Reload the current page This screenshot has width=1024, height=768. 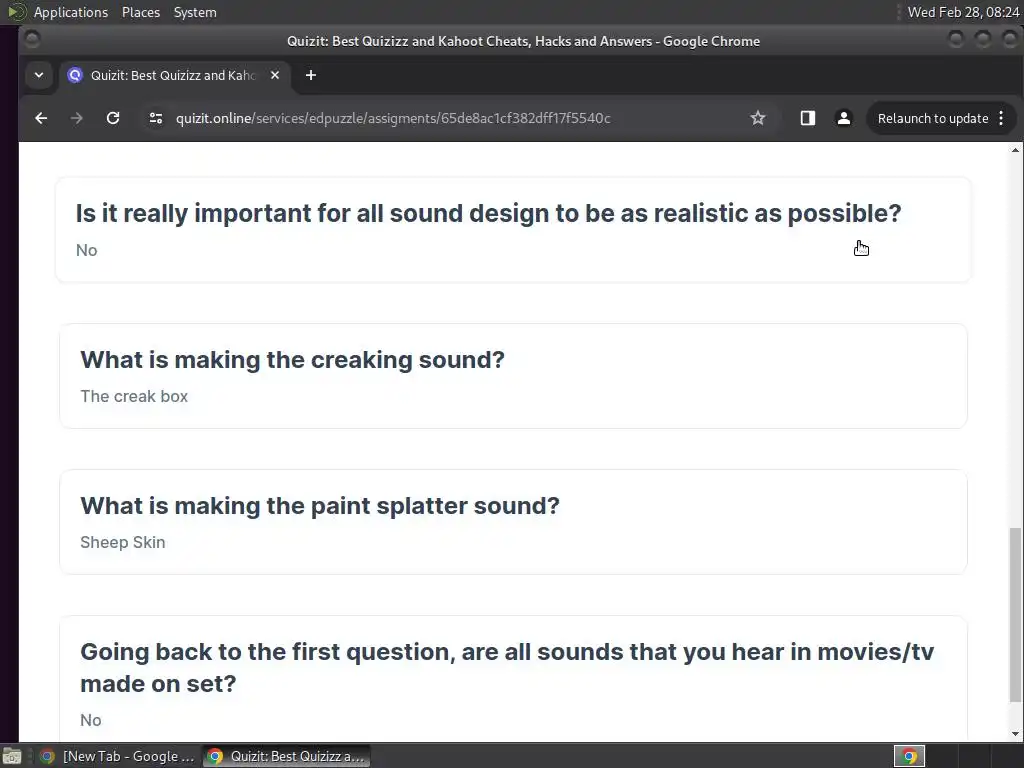113,118
